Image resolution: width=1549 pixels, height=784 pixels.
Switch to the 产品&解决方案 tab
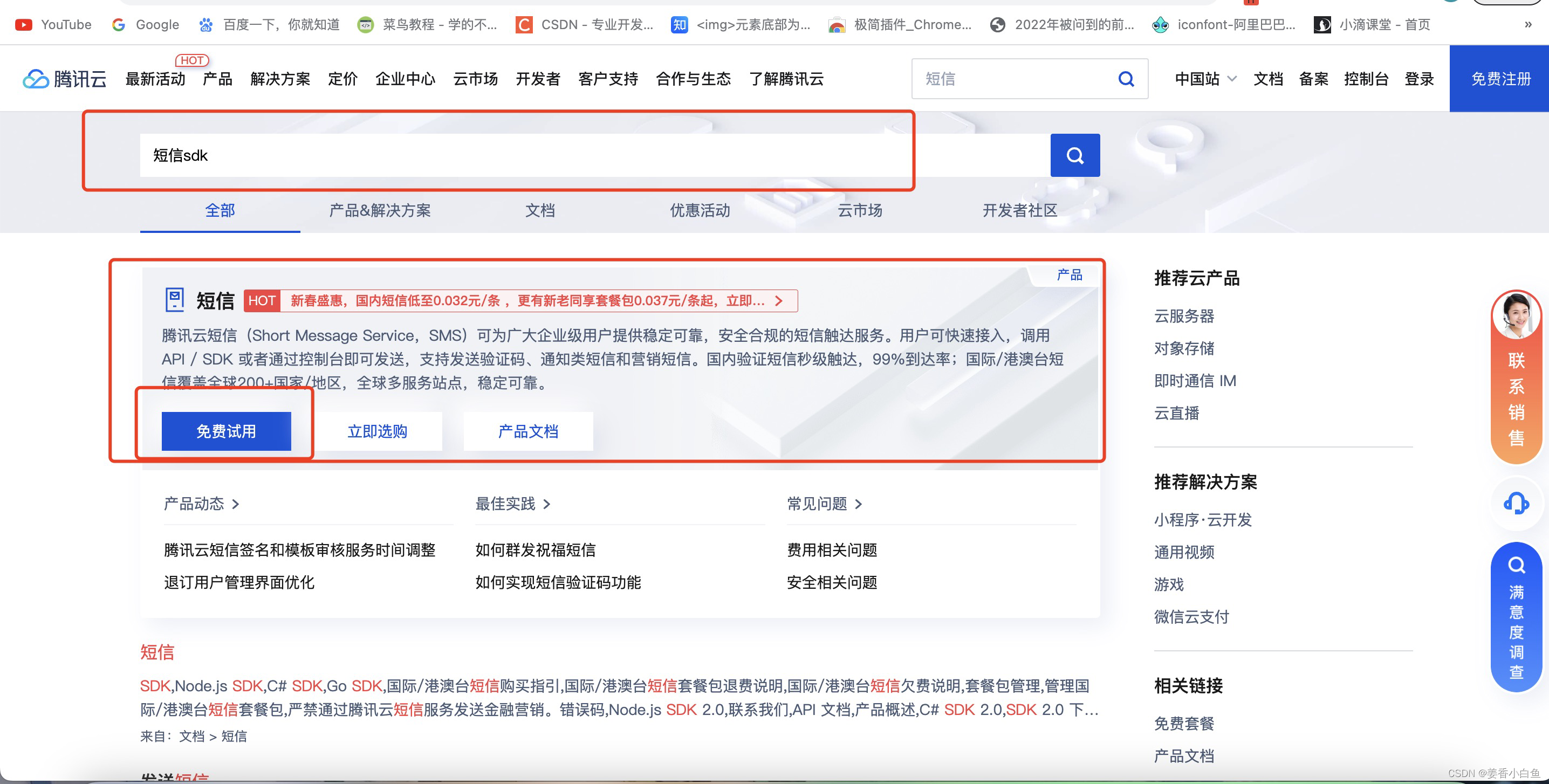(380, 210)
